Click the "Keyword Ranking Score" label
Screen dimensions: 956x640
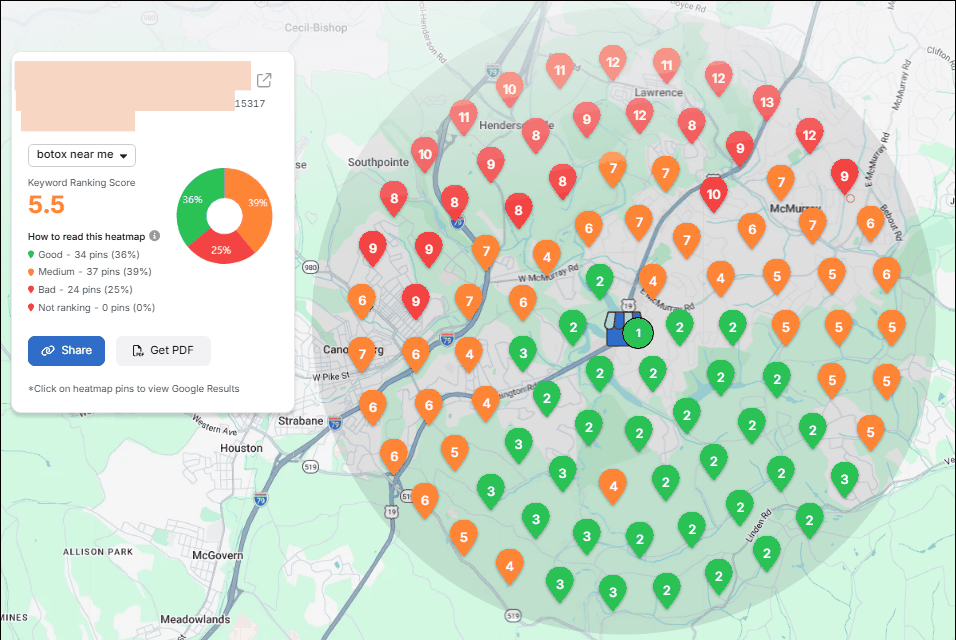[82, 183]
